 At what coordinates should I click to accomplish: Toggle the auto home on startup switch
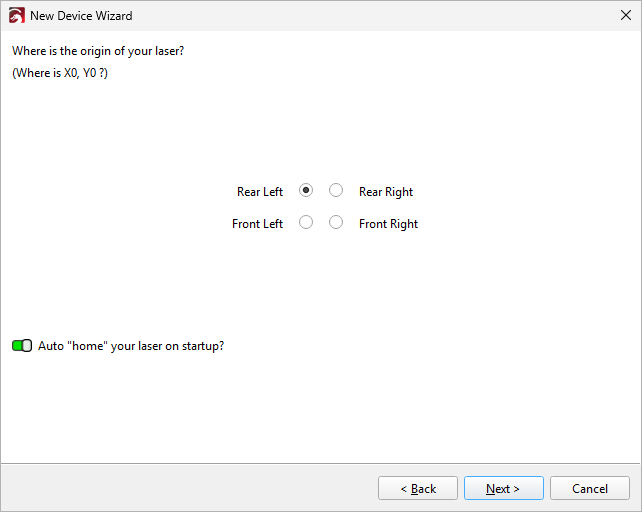point(22,346)
